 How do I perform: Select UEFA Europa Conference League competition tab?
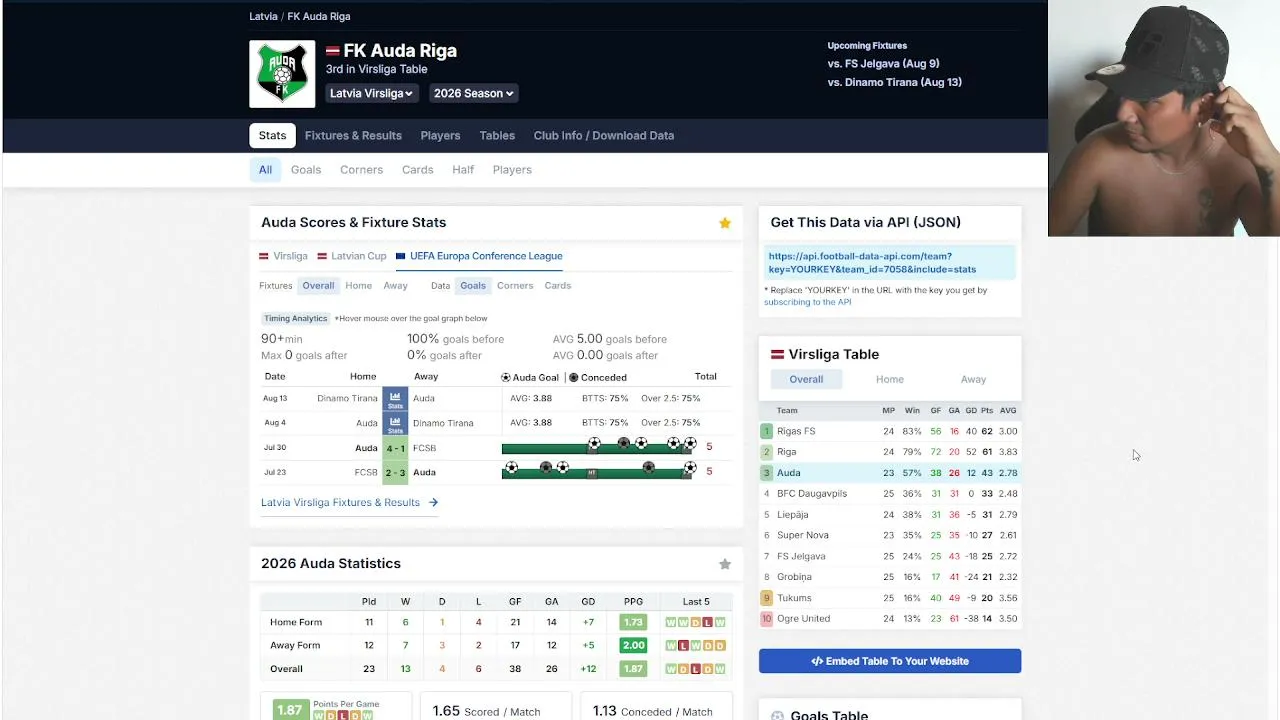[479, 256]
